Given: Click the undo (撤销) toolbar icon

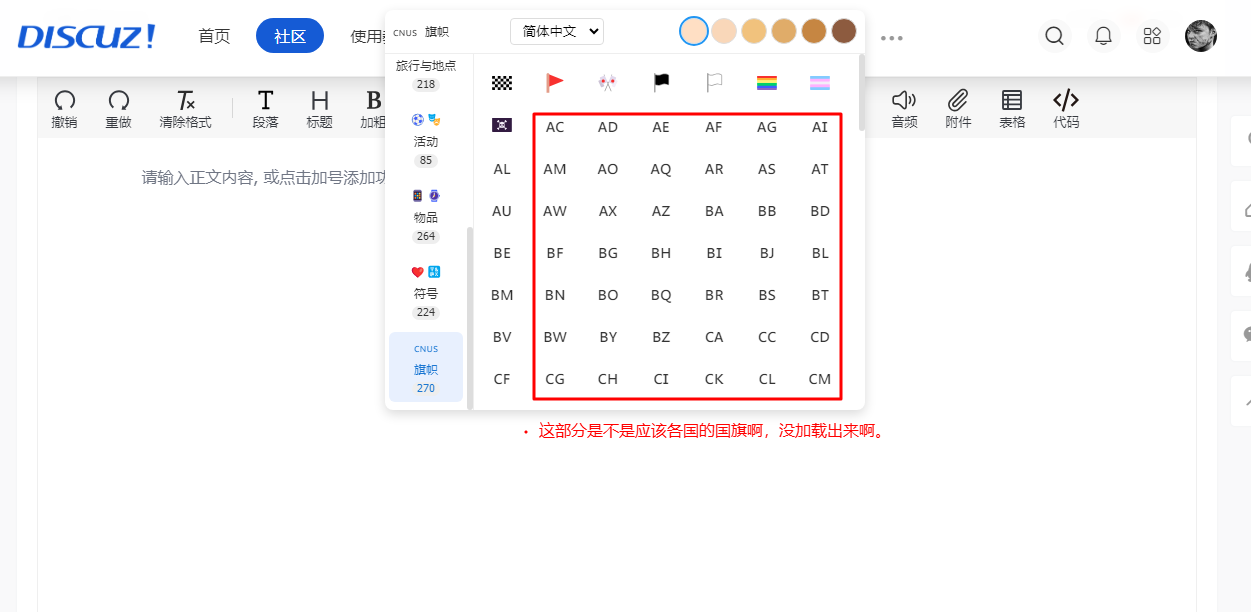Looking at the screenshot, I should pos(64,108).
